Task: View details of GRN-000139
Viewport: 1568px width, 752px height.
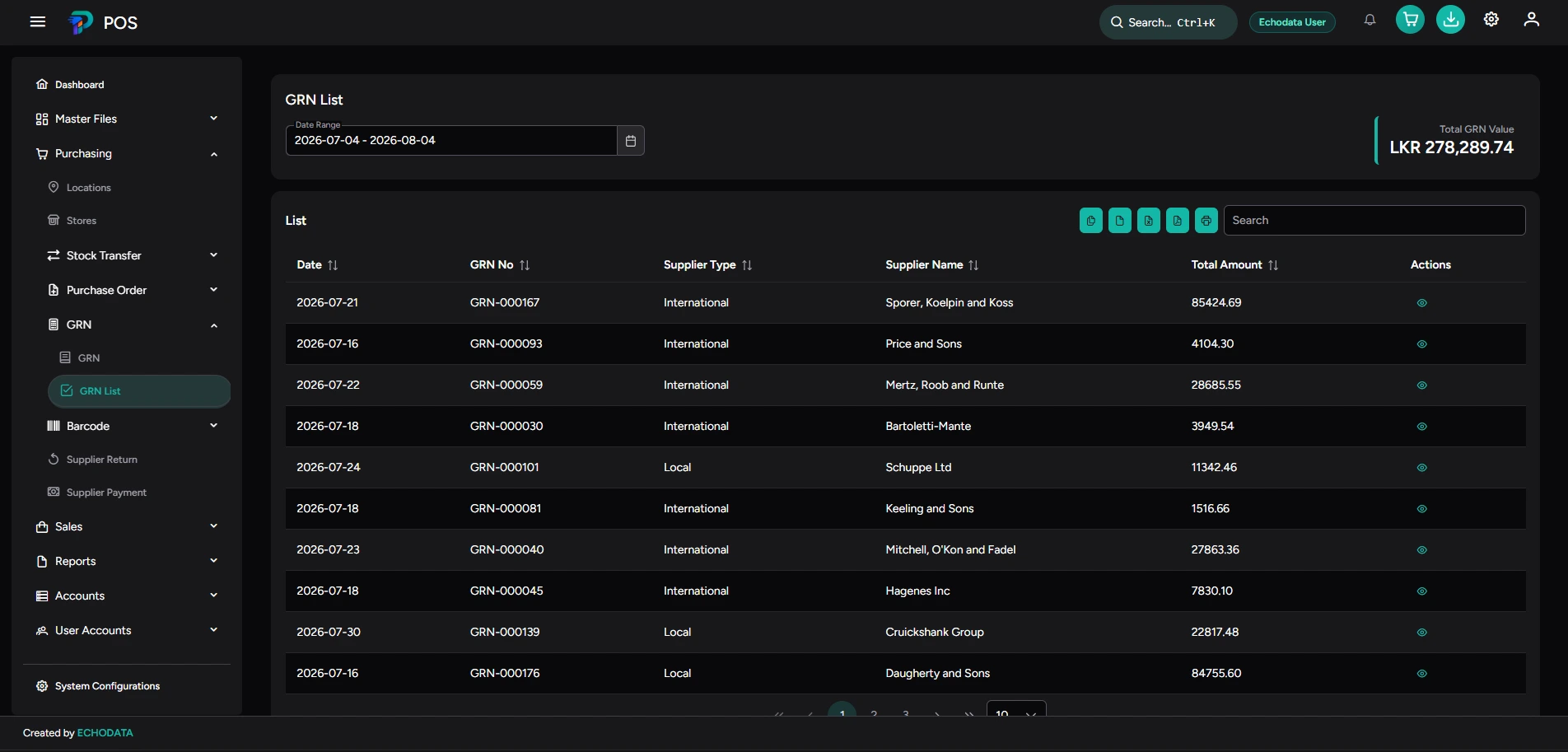Action: coord(1421,633)
